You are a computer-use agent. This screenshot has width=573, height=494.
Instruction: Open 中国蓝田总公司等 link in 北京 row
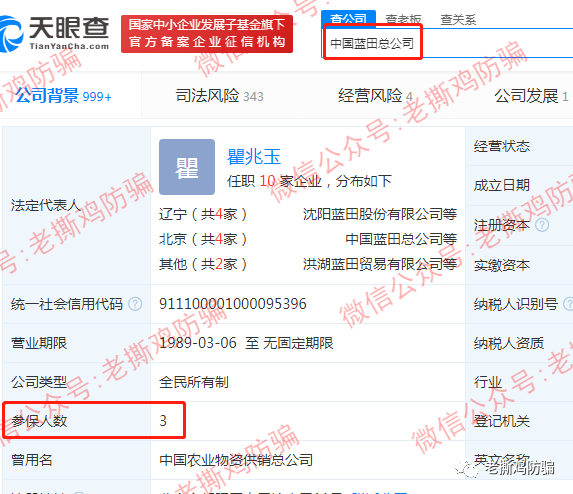point(401,239)
